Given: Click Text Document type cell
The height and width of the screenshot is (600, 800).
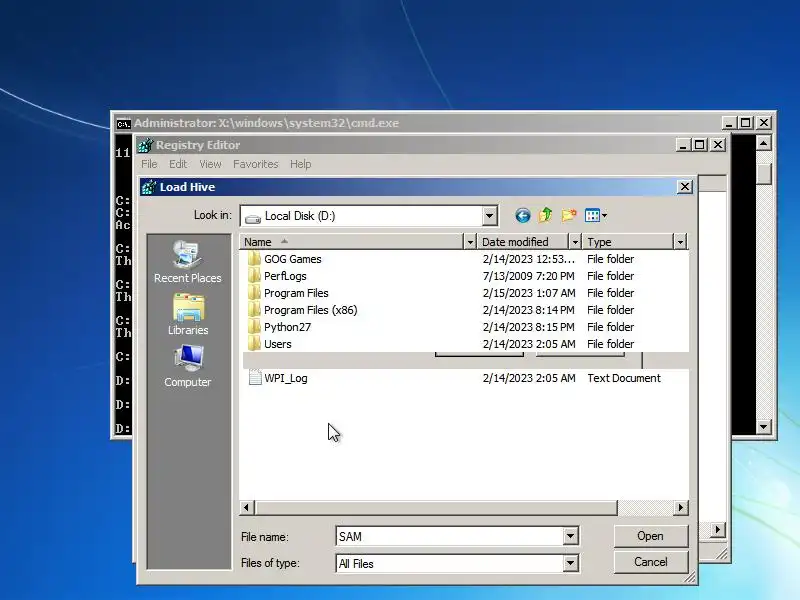Looking at the screenshot, I should coord(623,378).
